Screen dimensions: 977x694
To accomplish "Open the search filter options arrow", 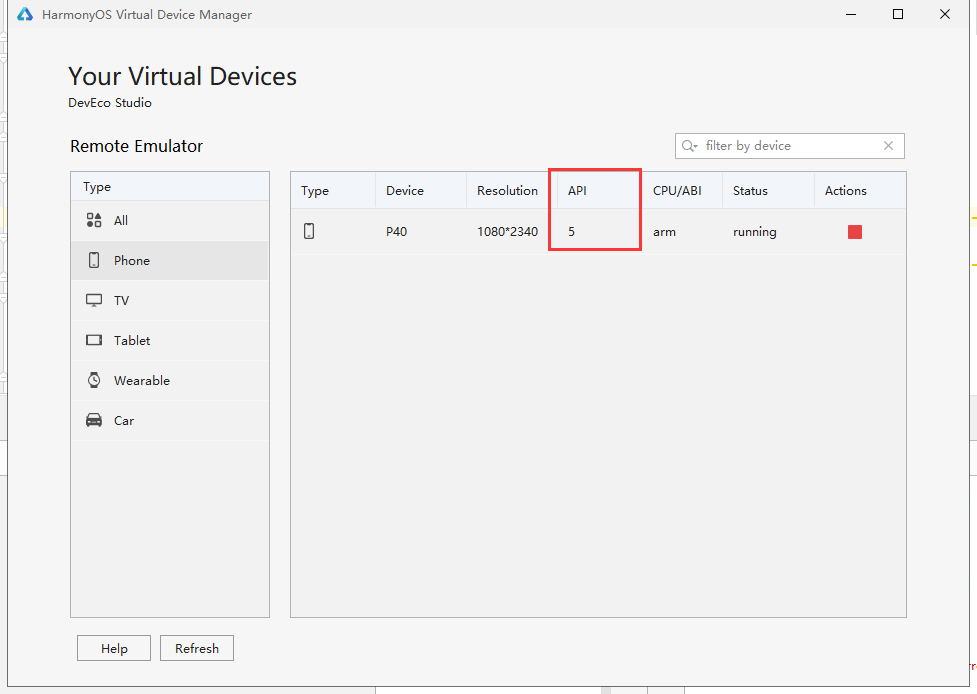I will tap(689, 146).
